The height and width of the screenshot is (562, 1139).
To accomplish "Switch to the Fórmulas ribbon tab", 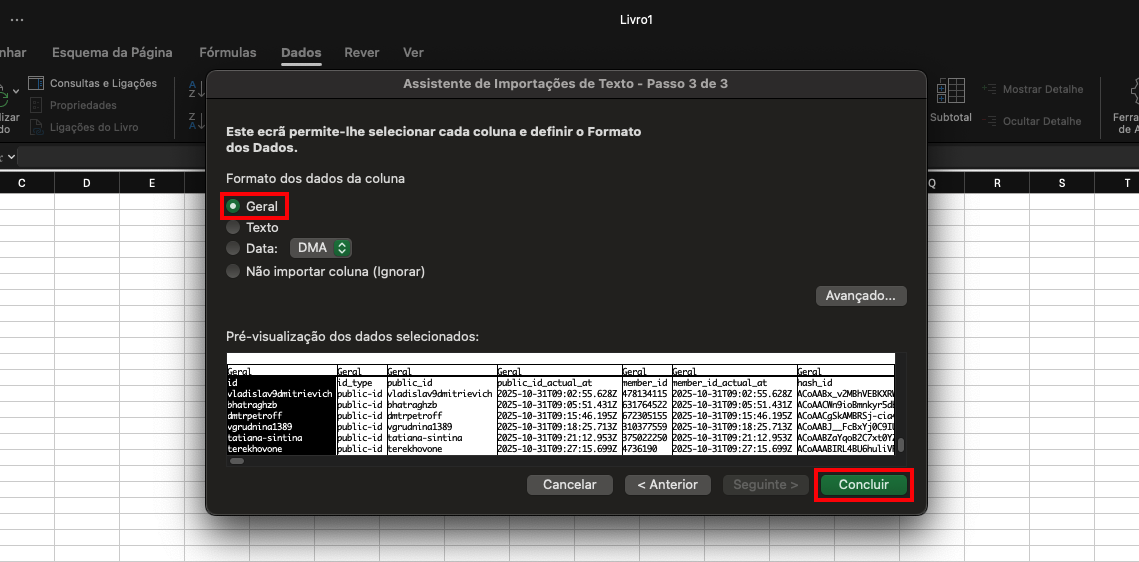I will coord(228,53).
